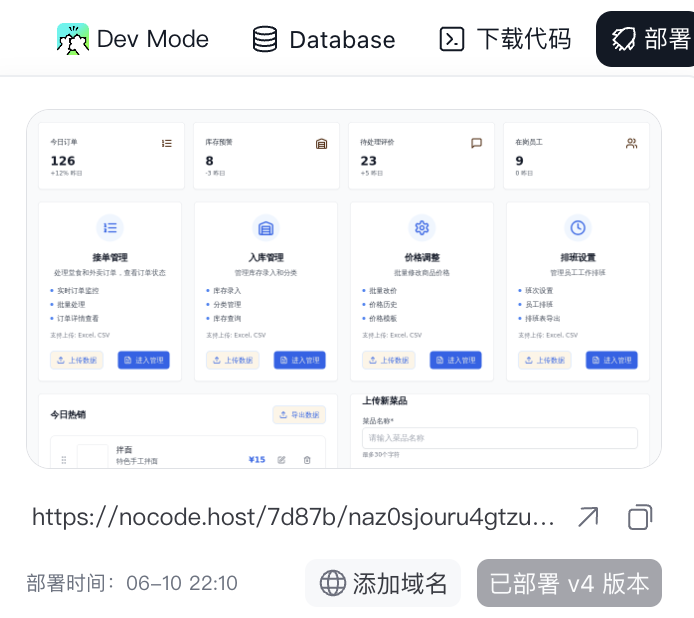694x618 pixels.
Task: Click the ¥15 price on 拌面
Action: pos(257,460)
